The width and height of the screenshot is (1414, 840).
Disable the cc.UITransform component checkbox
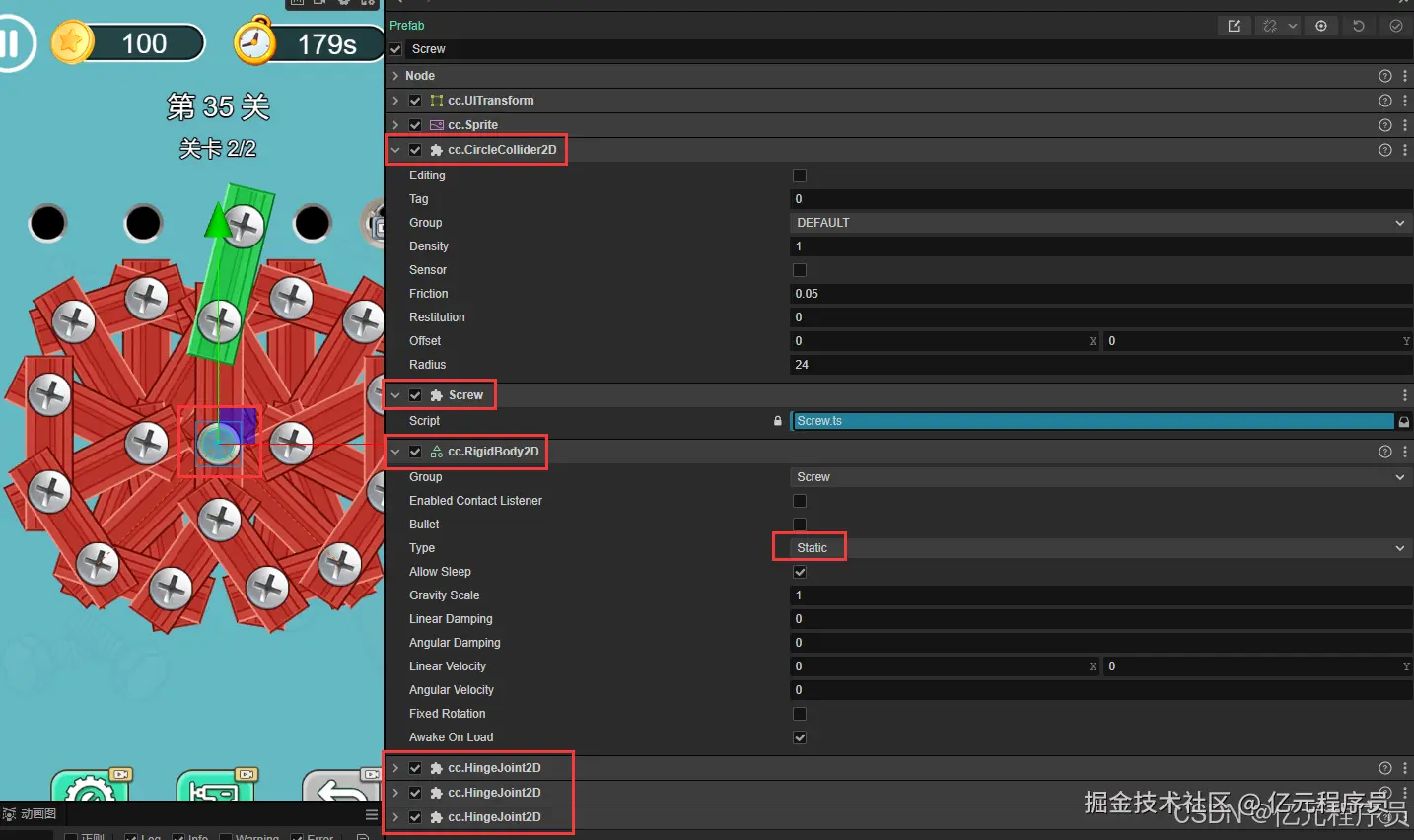pos(415,101)
